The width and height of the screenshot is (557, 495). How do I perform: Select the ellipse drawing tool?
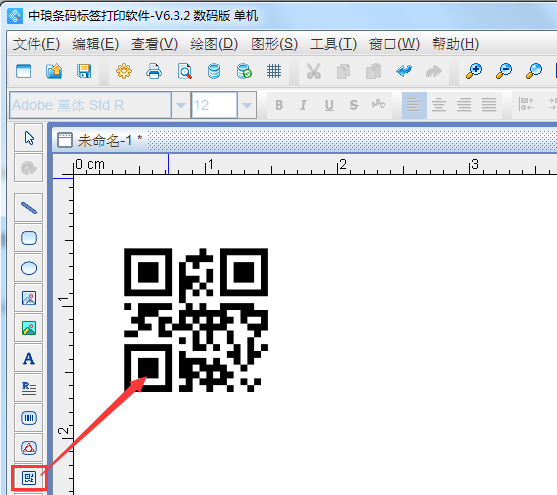pos(29,268)
